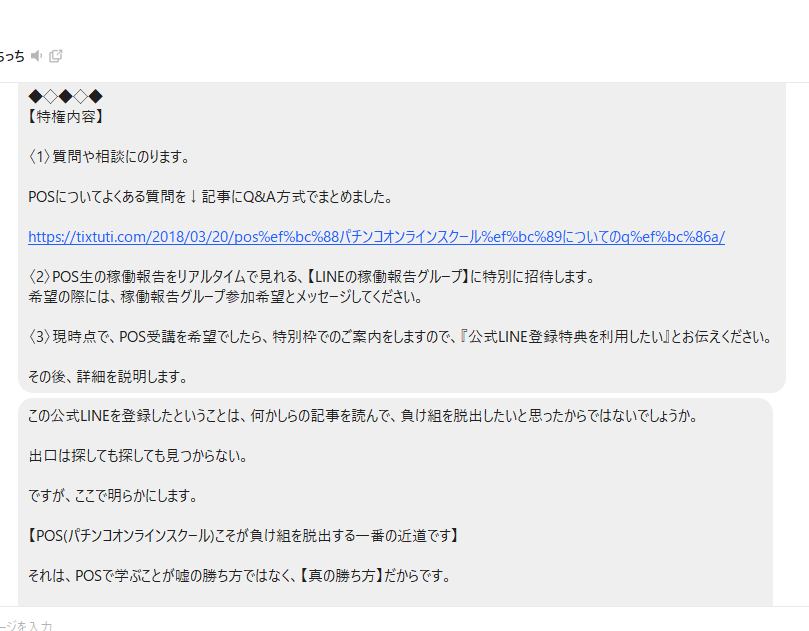The width and height of the screenshot is (809, 631).
Task: Click the line 〈1〉質問や相談にのります。
Action: [x=109, y=156]
